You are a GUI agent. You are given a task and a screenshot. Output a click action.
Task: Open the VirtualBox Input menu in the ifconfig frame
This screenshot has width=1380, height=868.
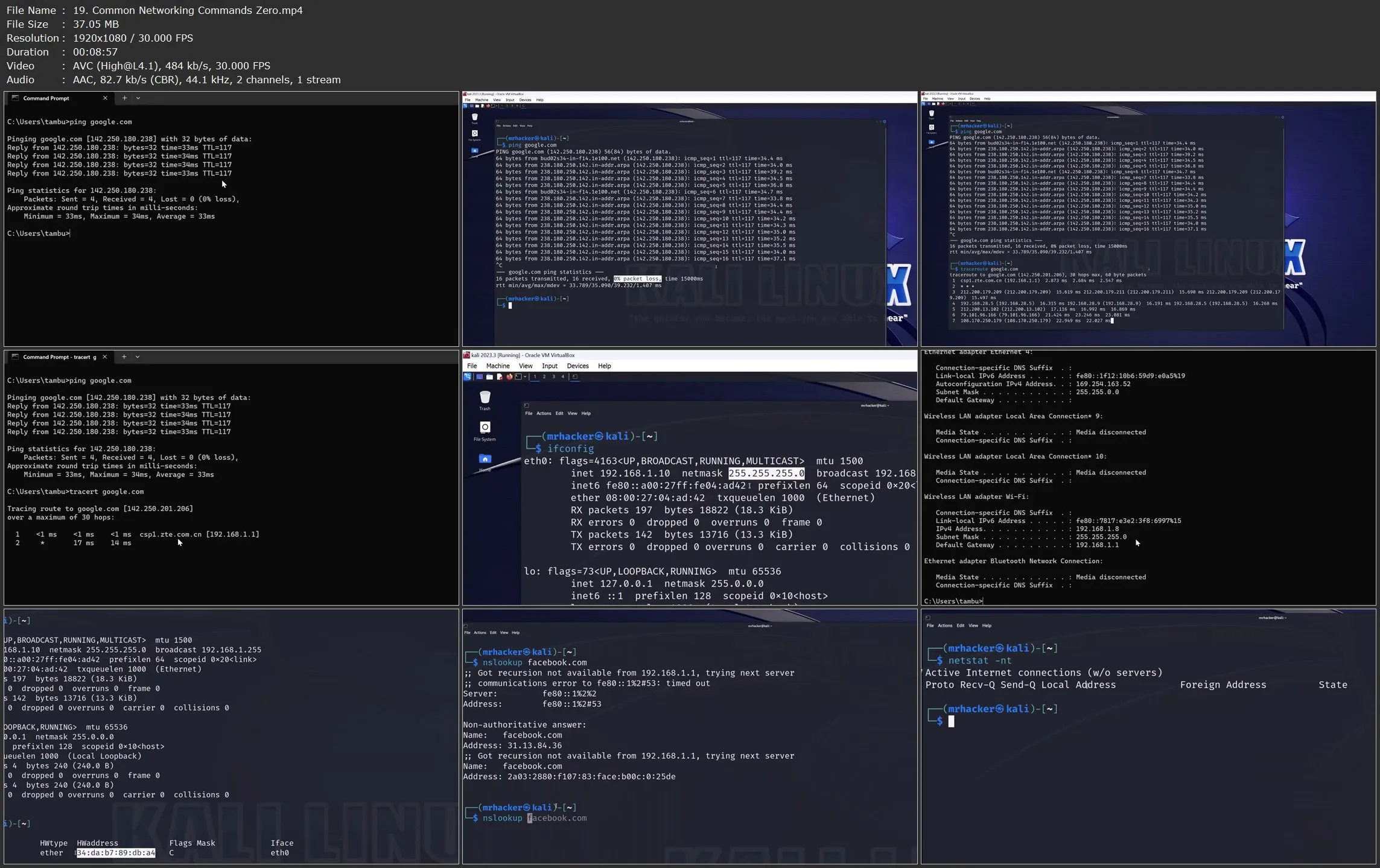point(550,366)
